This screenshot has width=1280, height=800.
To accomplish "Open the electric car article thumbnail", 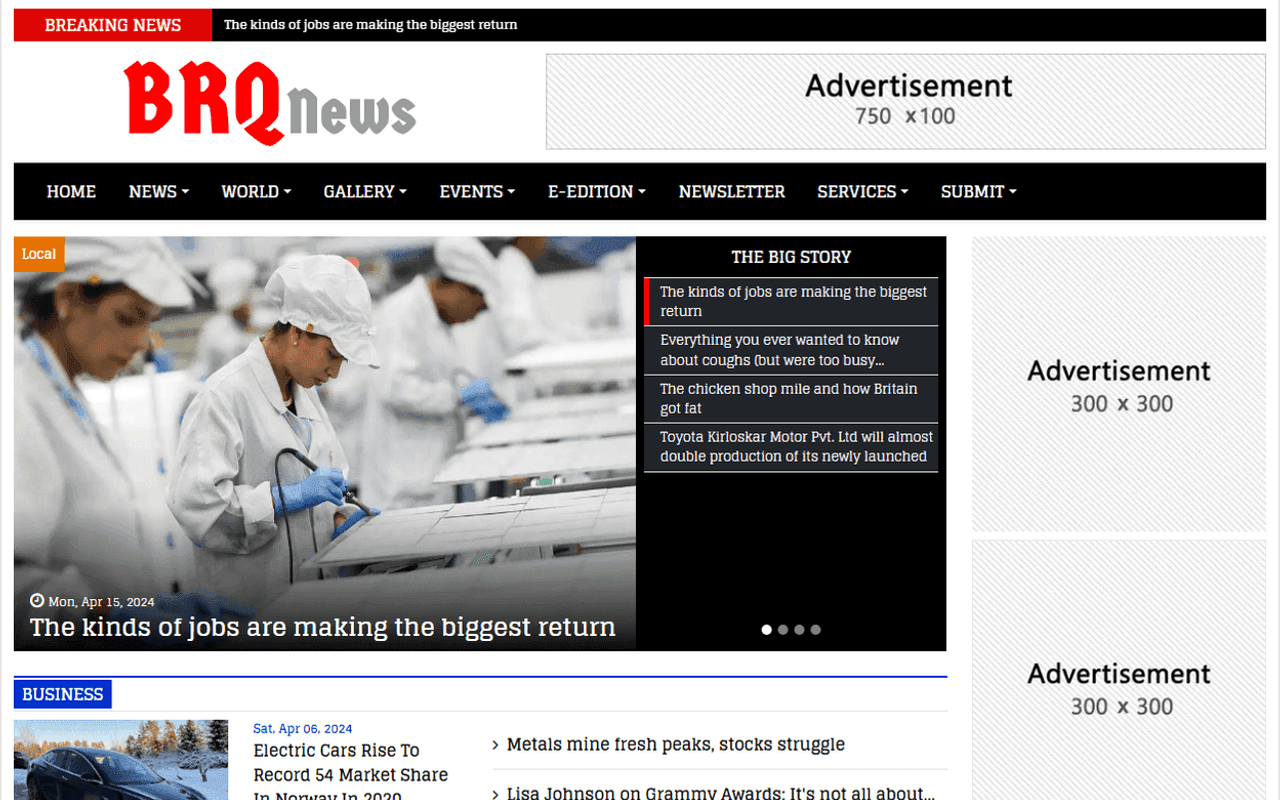I will [x=121, y=760].
